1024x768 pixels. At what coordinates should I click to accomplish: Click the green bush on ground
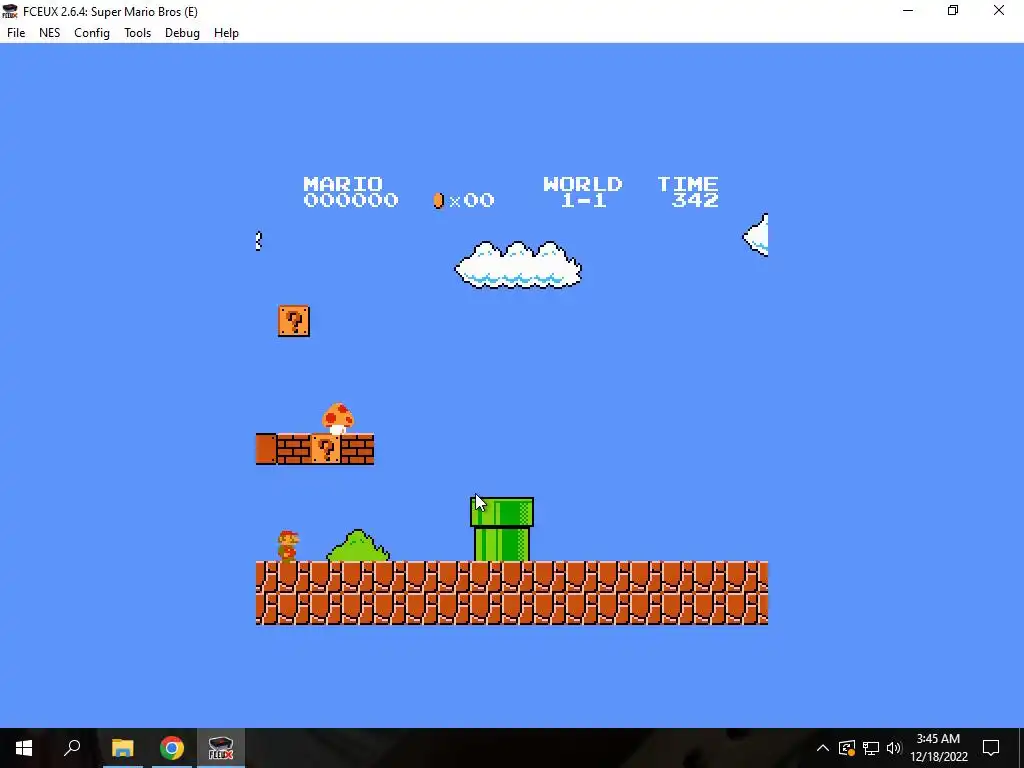pyautogui.click(x=358, y=546)
